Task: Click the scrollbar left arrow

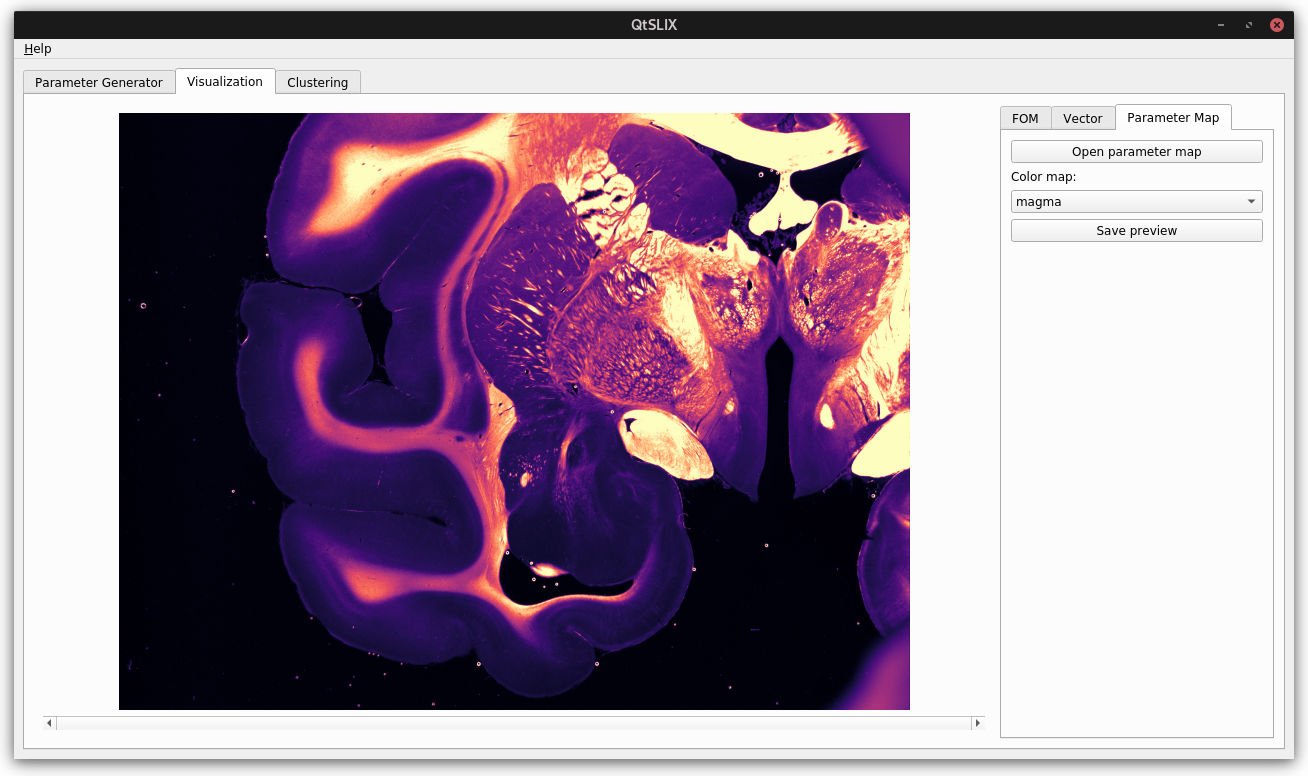Action: [50, 723]
